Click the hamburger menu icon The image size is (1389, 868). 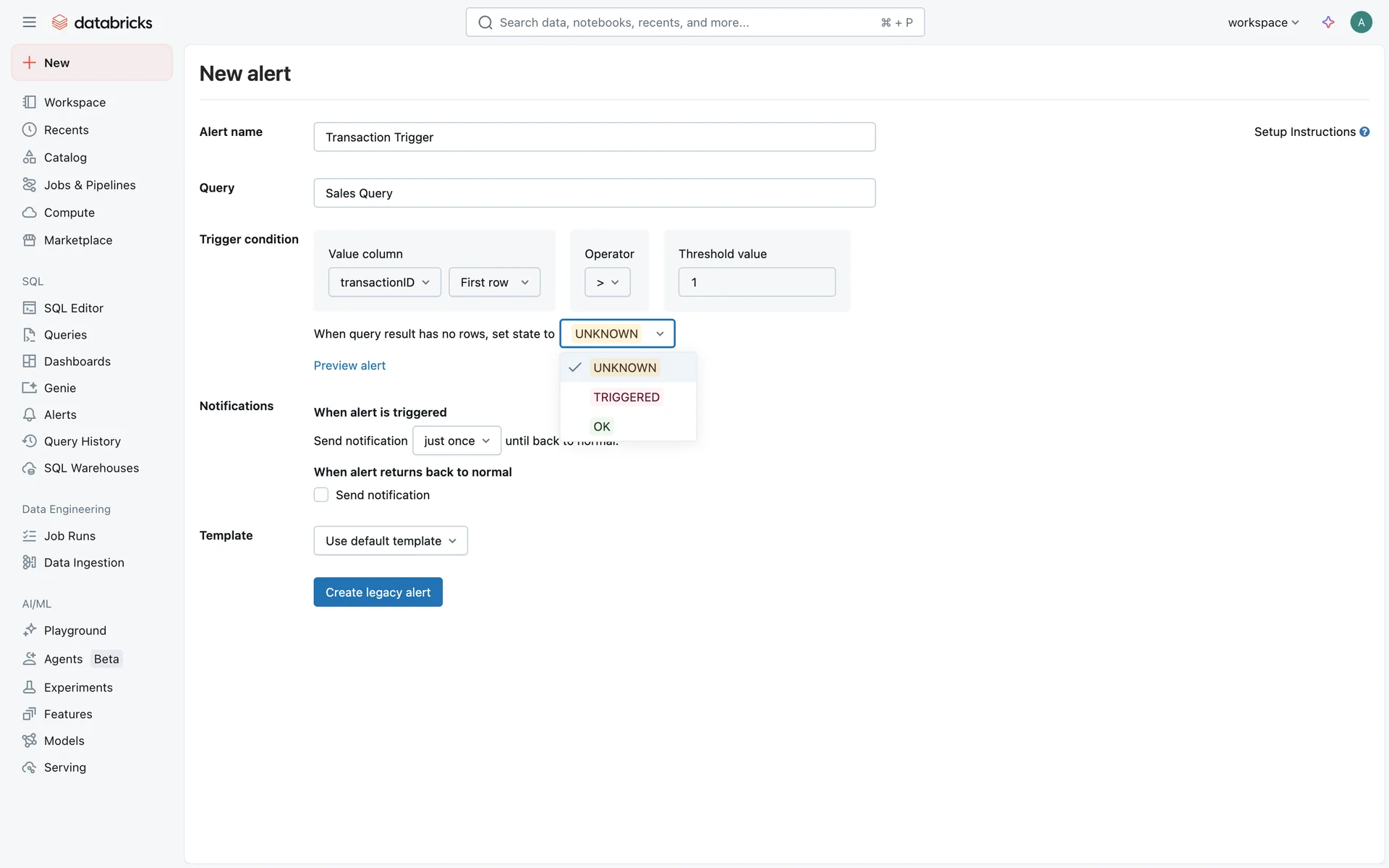click(29, 22)
